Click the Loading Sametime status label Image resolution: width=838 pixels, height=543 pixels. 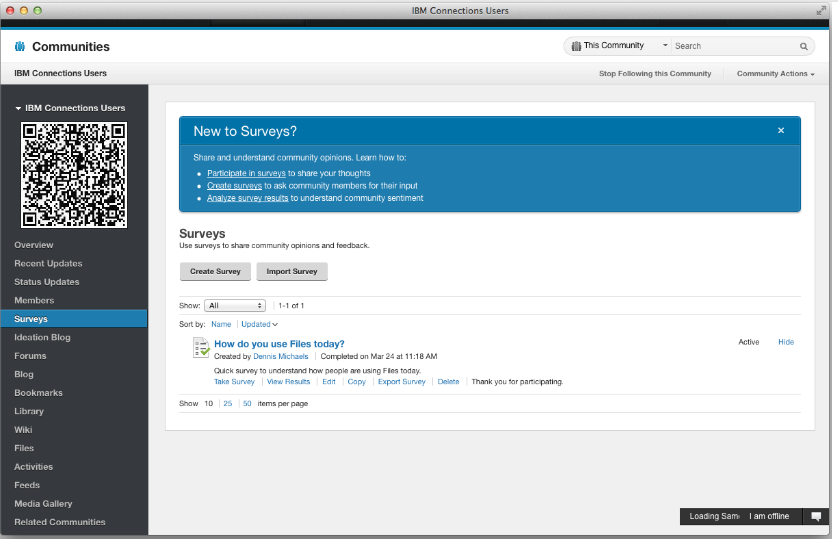[714, 516]
